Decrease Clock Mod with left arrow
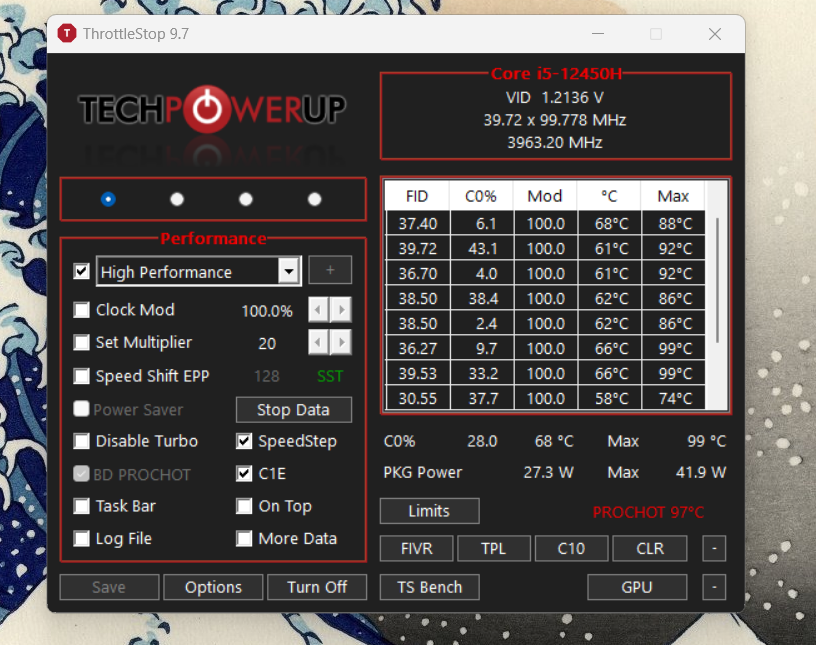 (318, 310)
